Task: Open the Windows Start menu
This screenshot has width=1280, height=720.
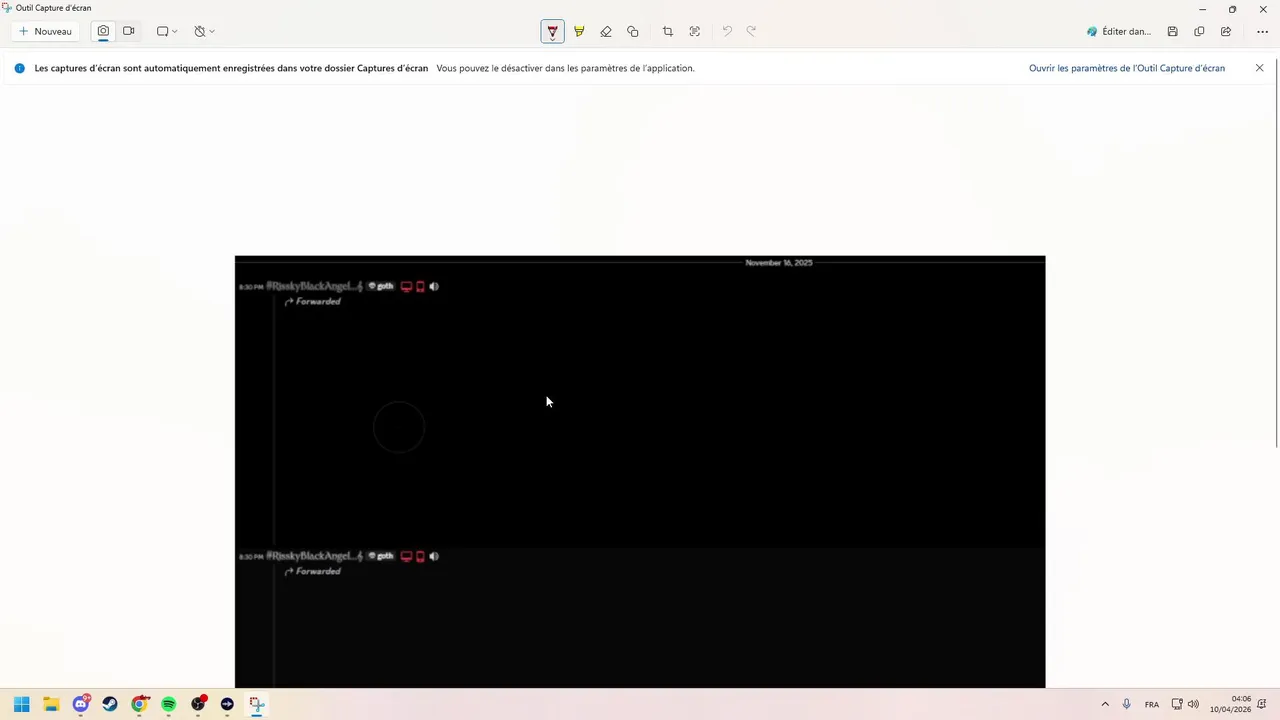Action: (22, 704)
